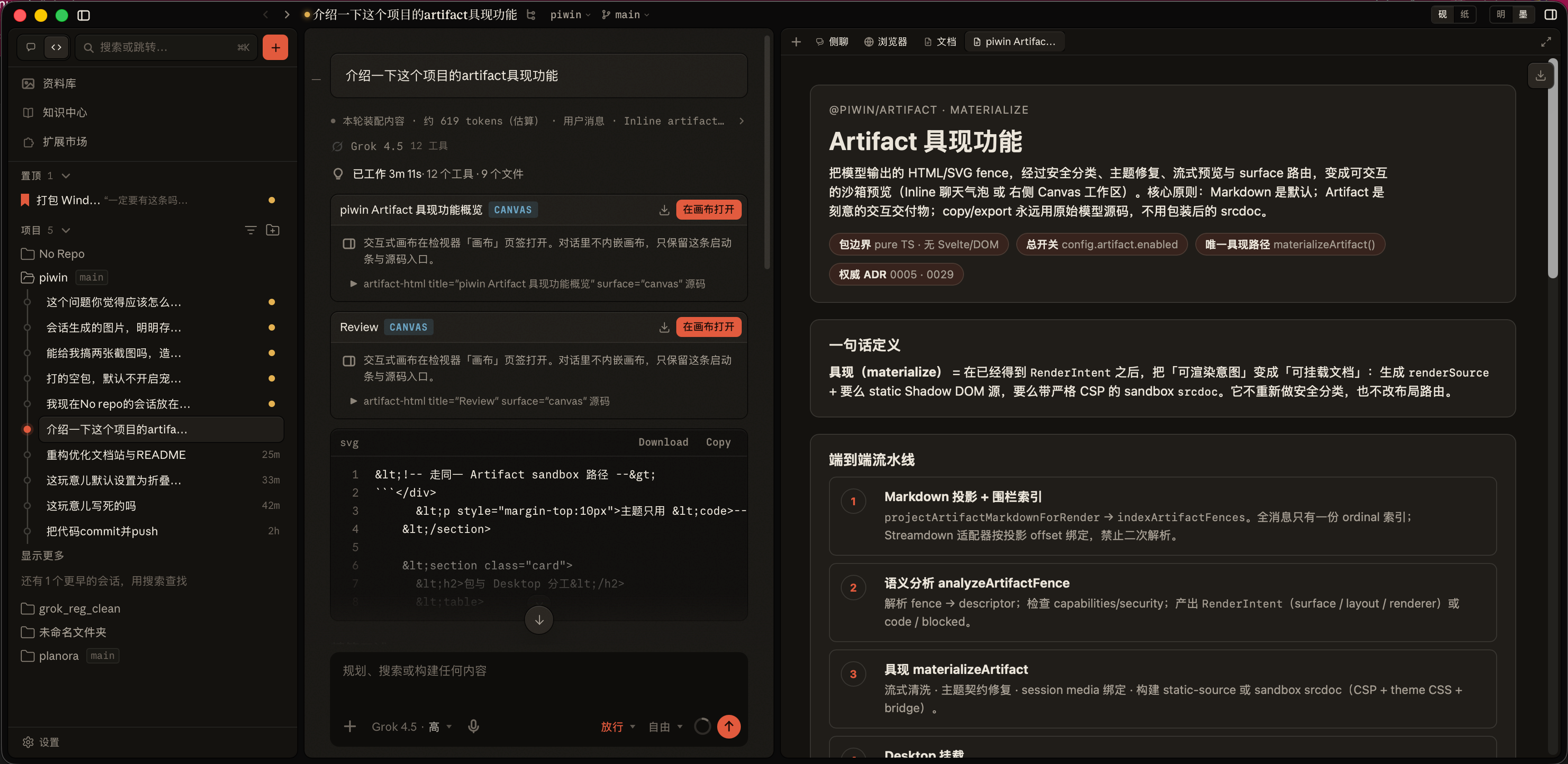Open 设置 settings
Viewport: 1568px width, 764px height.
[41, 742]
